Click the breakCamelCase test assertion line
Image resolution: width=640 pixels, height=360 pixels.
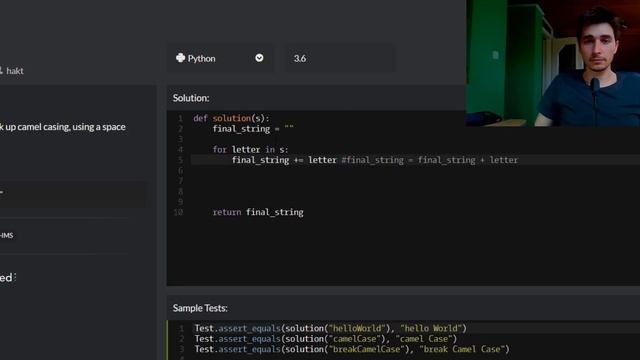pos(352,349)
